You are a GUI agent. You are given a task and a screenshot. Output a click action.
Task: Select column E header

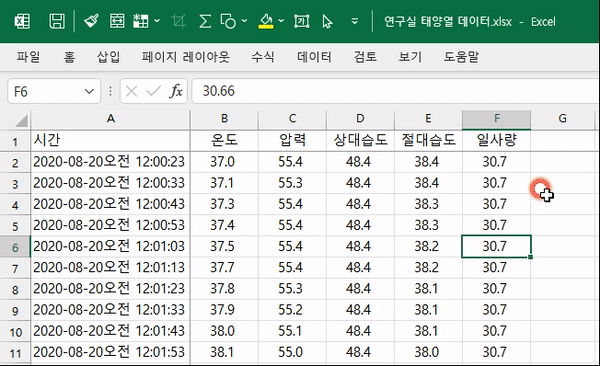tap(428, 119)
